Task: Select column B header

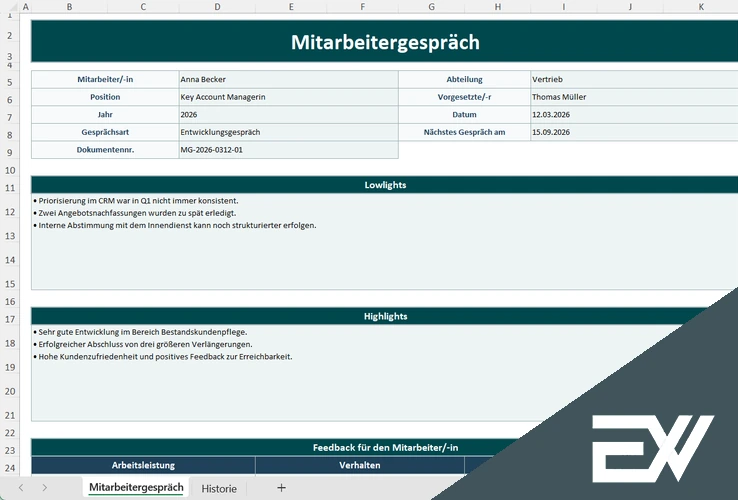Action: (x=69, y=7)
